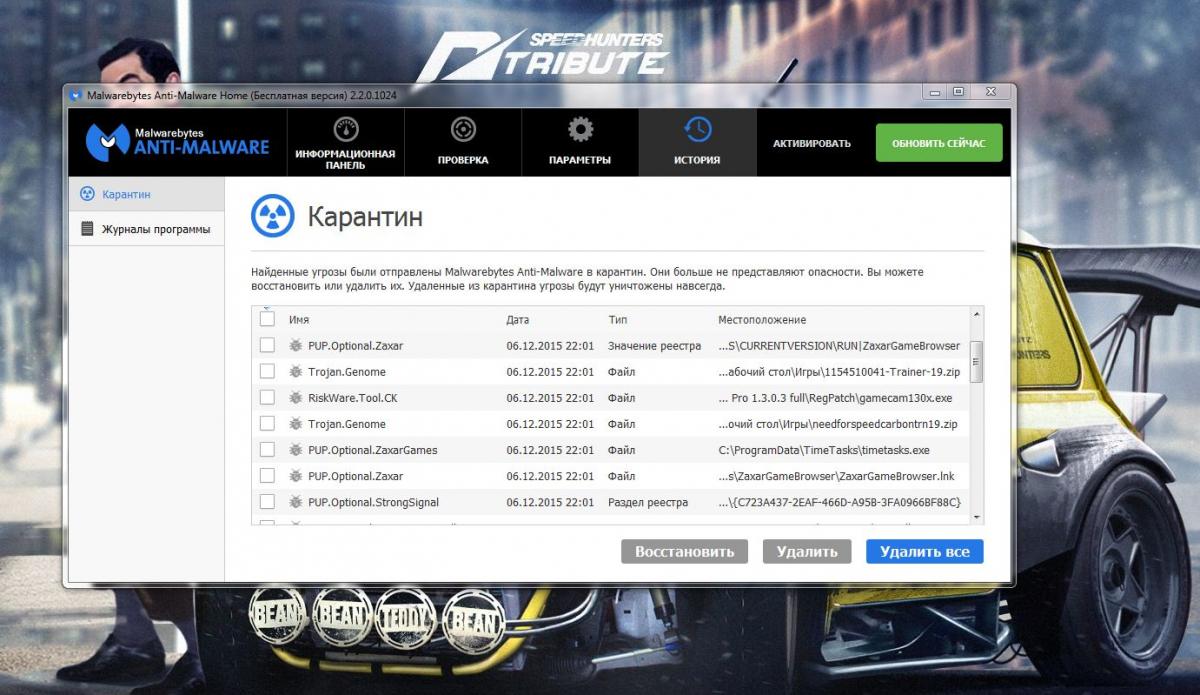Select the PUP.Optional.ZaxarGames name text
The height and width of the screenshot is (695, 1200).
coord(373,450)
